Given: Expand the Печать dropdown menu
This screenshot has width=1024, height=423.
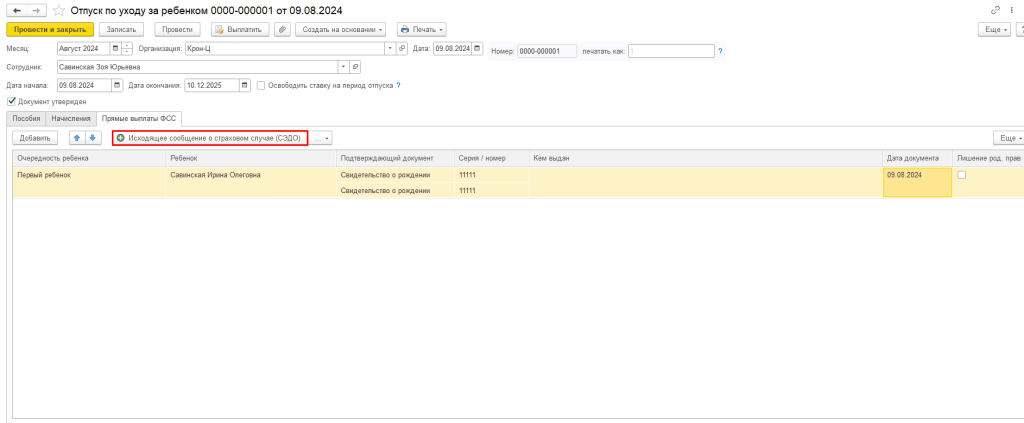Looking at the screenshot, I should [x=421, y=29].
